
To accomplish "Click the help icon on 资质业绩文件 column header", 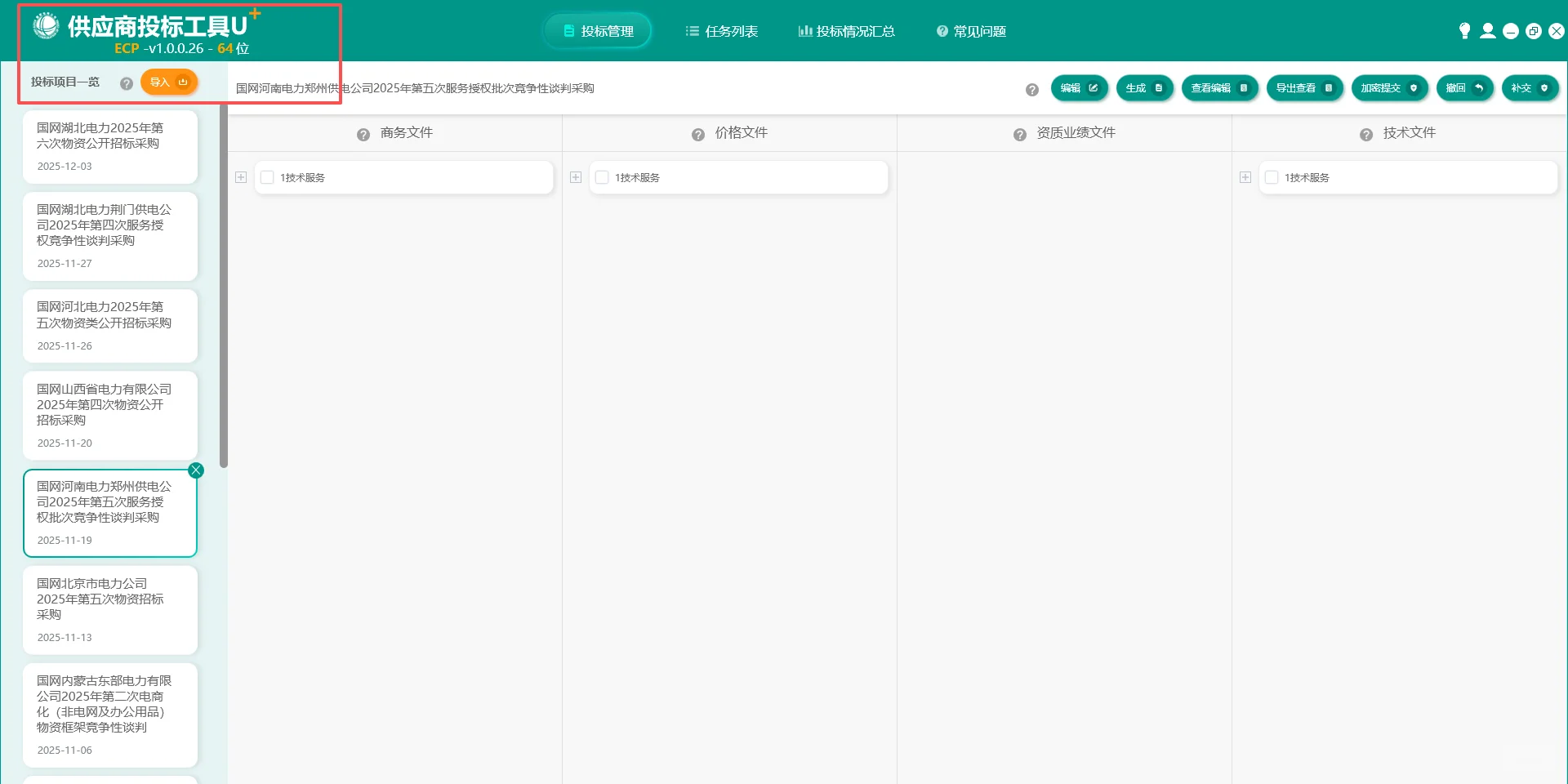I will point(1020,134).
